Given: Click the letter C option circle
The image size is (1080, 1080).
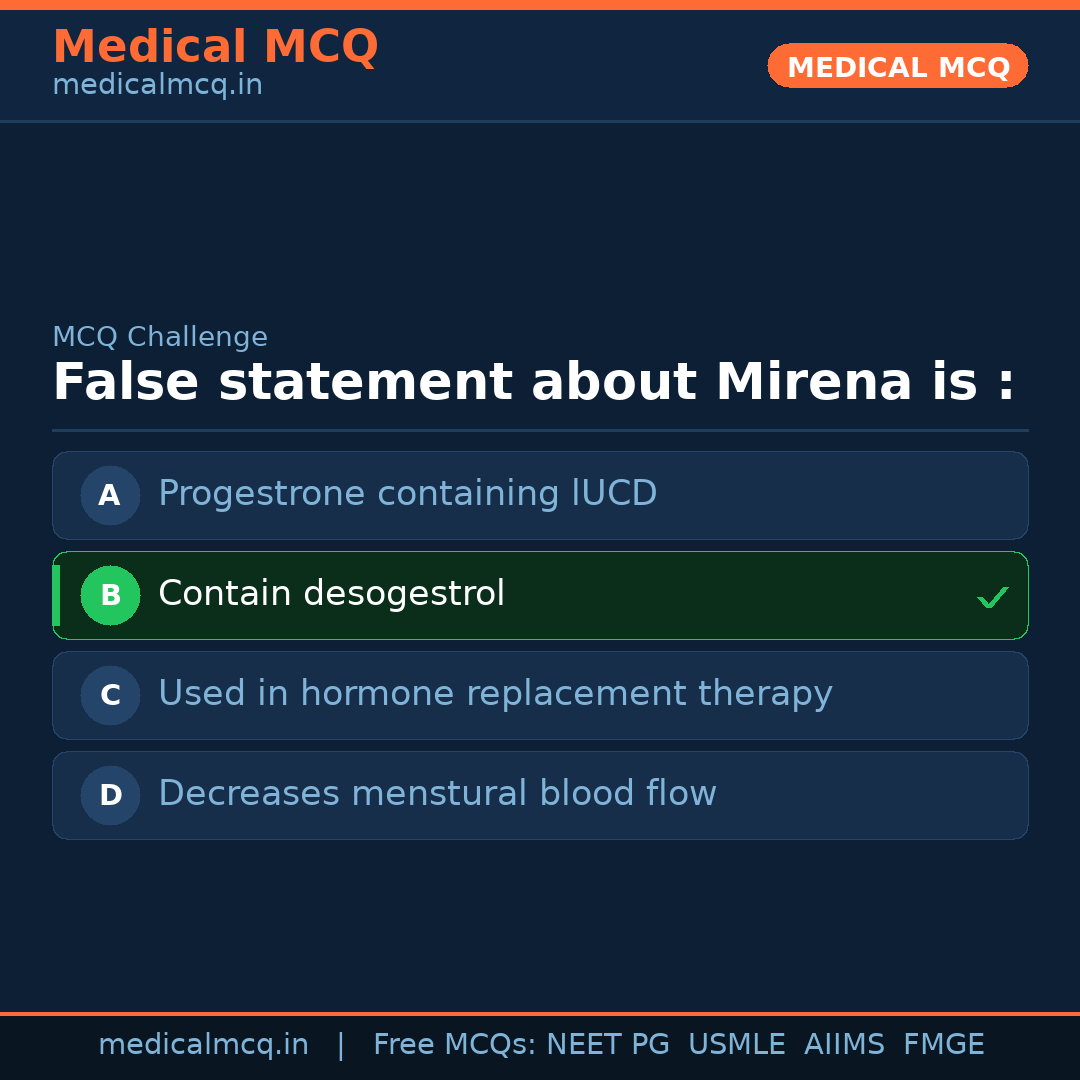Looking at the screenshot, I should pyautogui.click(x=110, y=695).
